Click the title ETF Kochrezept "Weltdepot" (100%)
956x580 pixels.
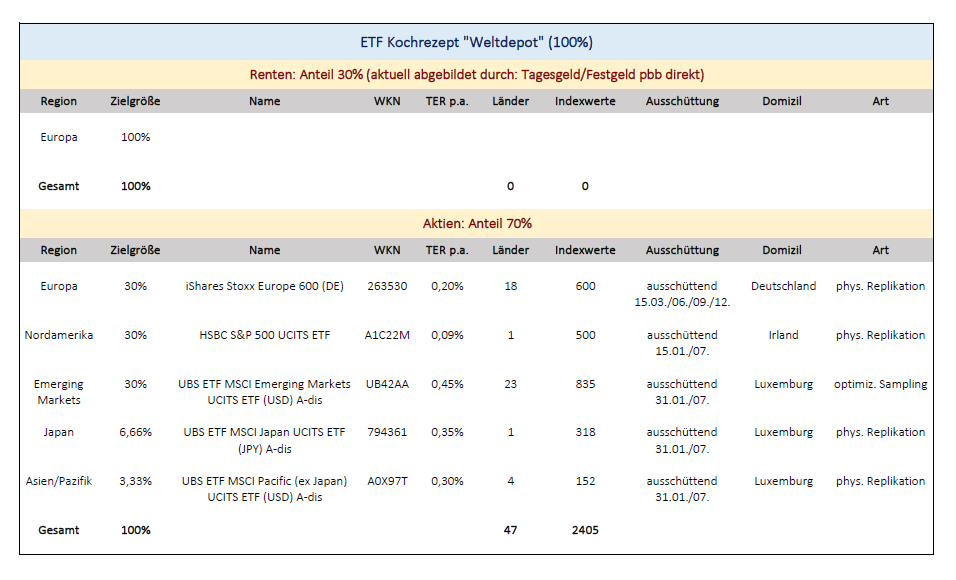(x=476, y=42)
